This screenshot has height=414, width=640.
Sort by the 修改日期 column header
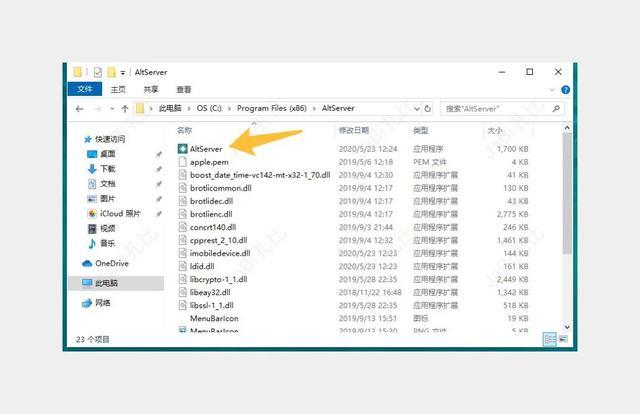353,130
